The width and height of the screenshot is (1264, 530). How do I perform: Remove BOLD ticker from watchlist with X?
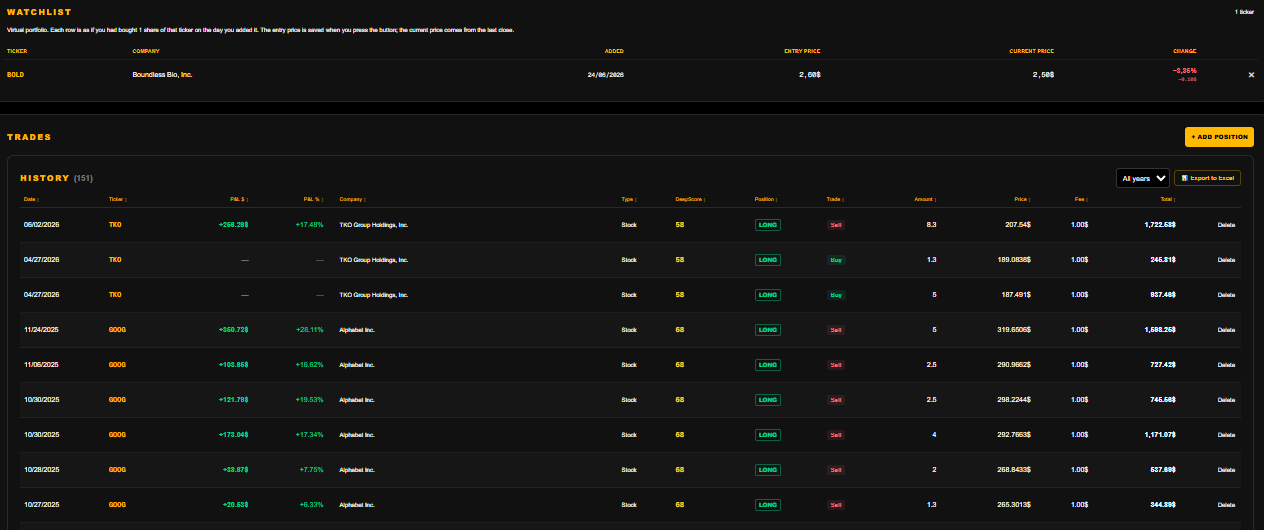coord(1251,75)
